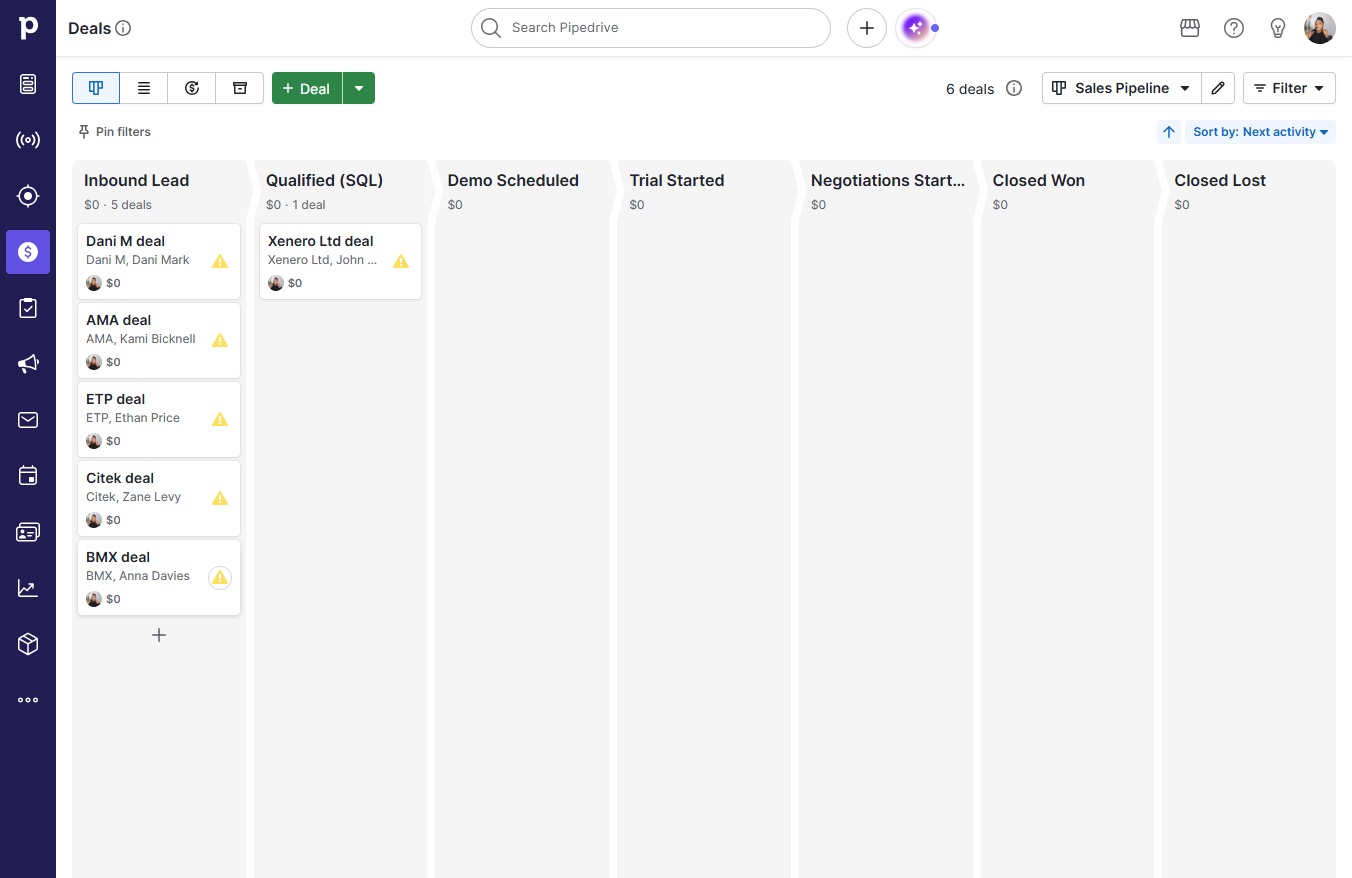The width and height of the screenshot is (1352, 878).
Task: Click owner avatar on AMA deal card
Action: (94, 362)
